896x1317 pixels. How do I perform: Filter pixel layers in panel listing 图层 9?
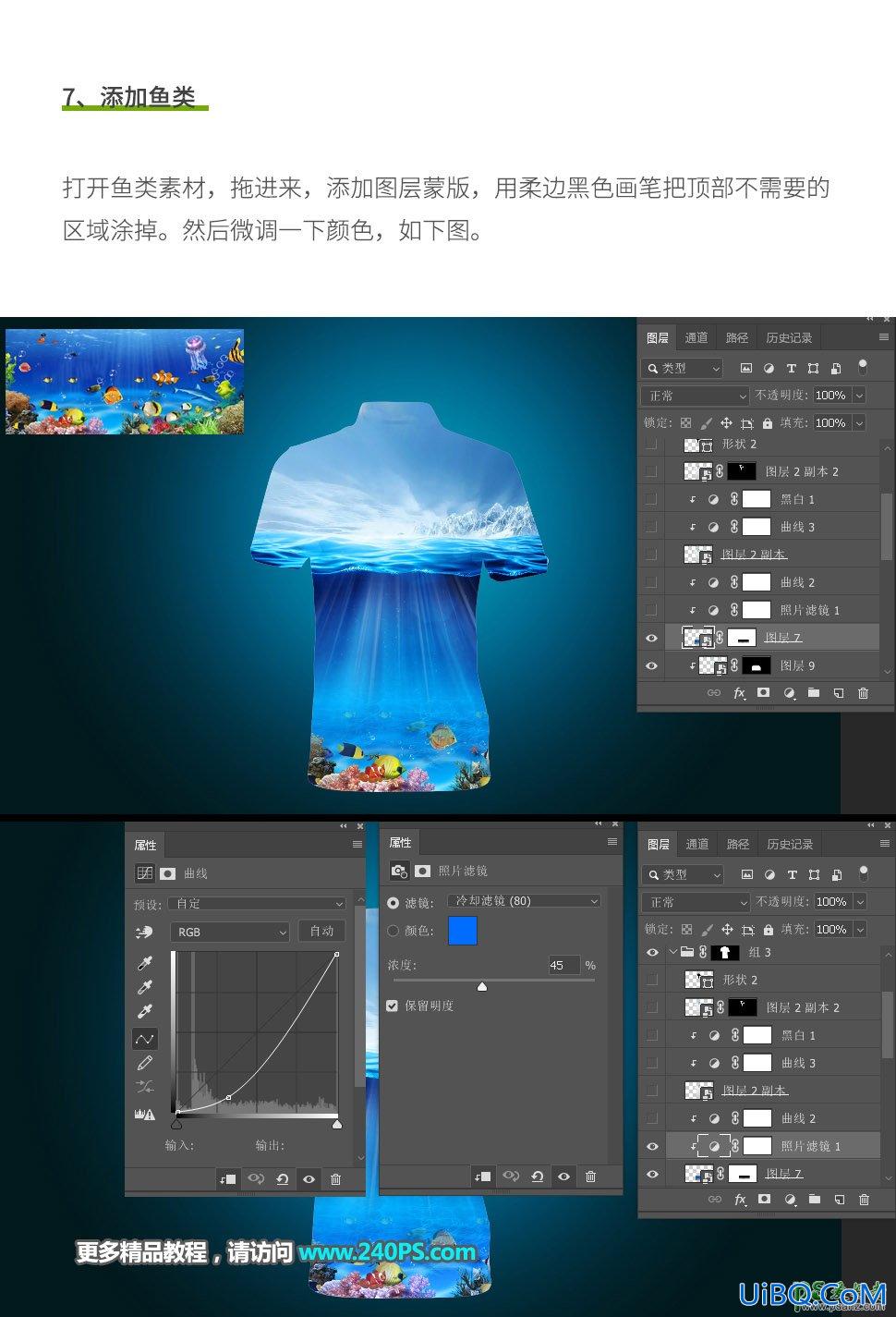pos(745,368)
